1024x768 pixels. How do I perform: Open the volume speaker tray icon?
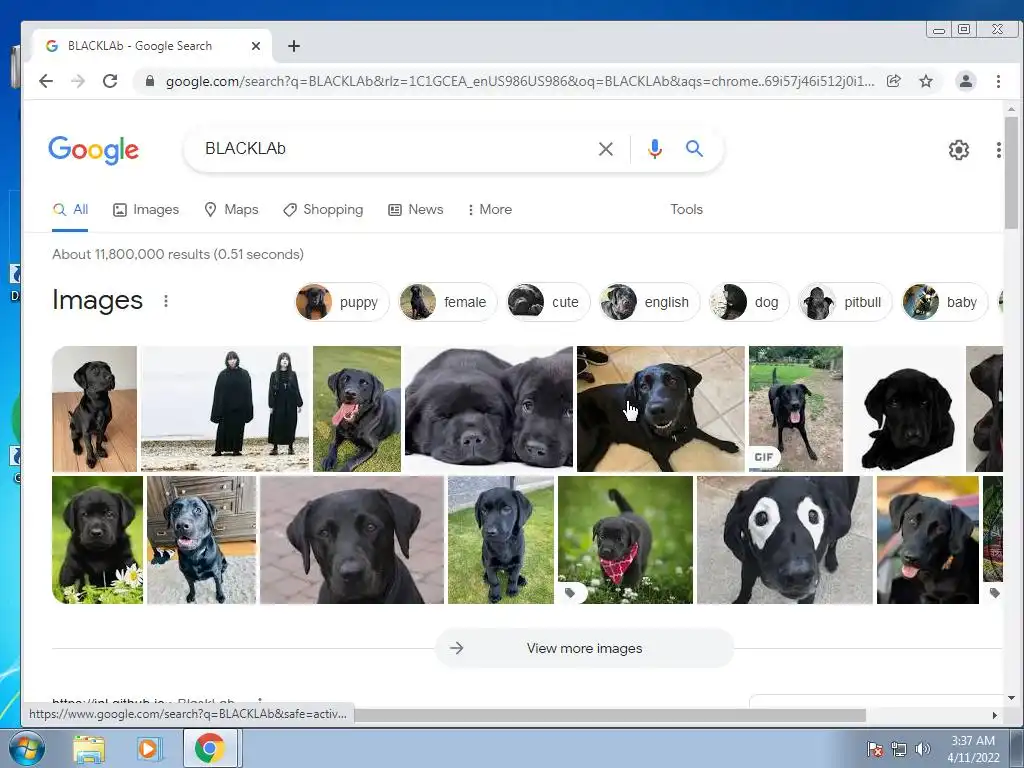[922, 749]
